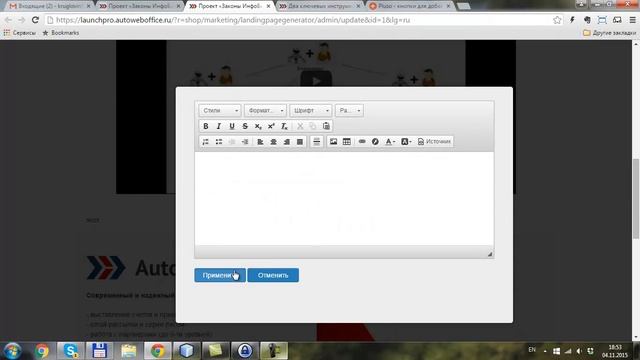Insert an image into the editor
The height and width of the screenshot is (360, 640).
pos(333,142)
